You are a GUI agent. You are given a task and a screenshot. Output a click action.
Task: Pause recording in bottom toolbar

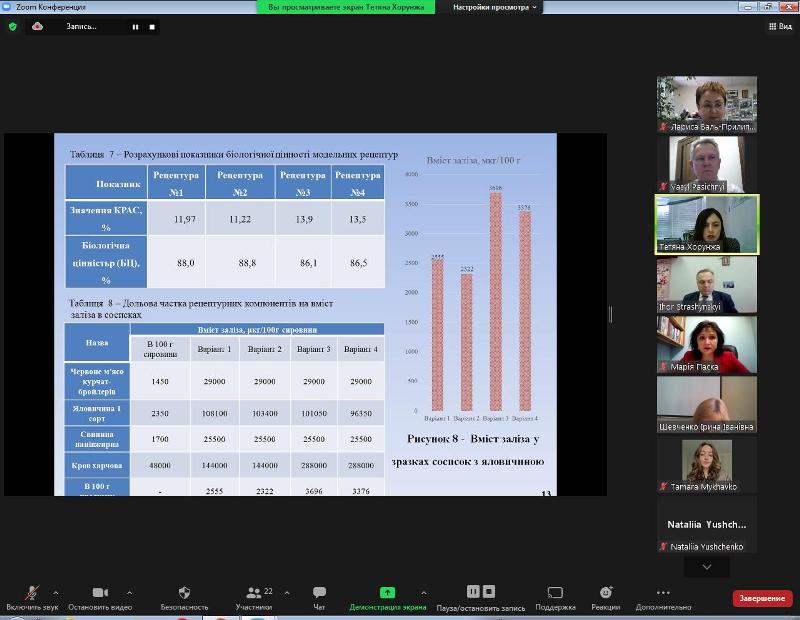click(473, 591)
